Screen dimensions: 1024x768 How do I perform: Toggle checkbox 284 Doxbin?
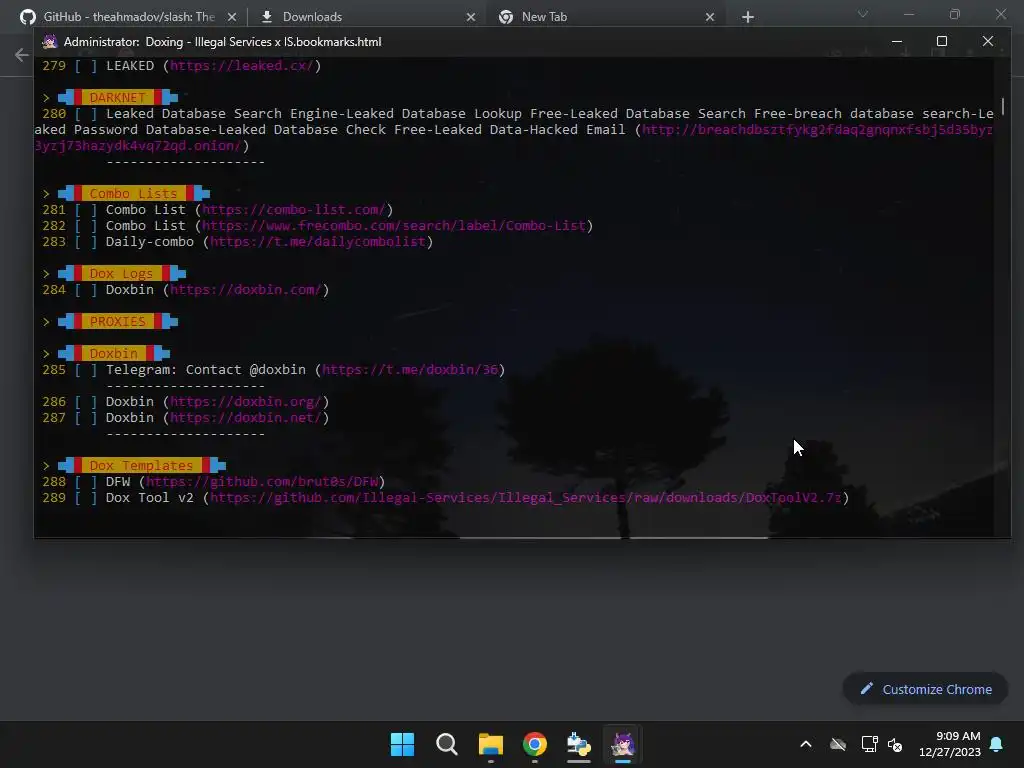(86, 289)
